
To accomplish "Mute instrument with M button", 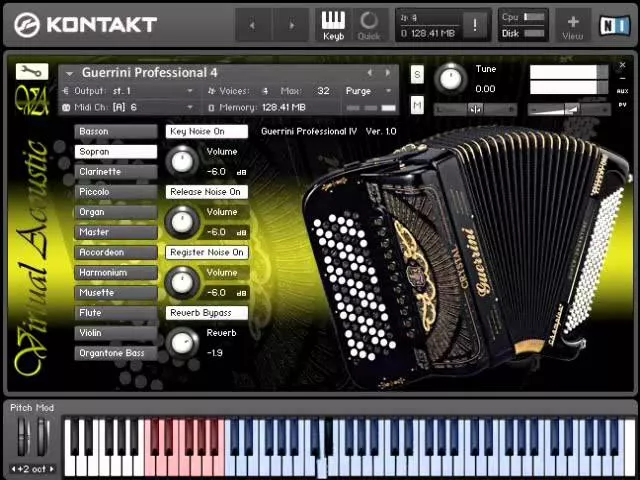I will [x=417, y=105].
